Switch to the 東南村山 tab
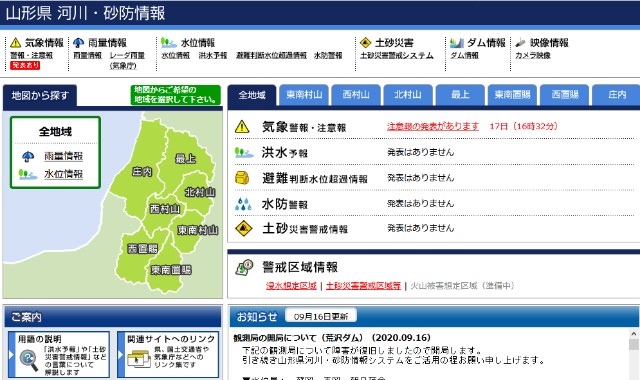This screenshot has width=640, height=380. [x=304, y=95]
